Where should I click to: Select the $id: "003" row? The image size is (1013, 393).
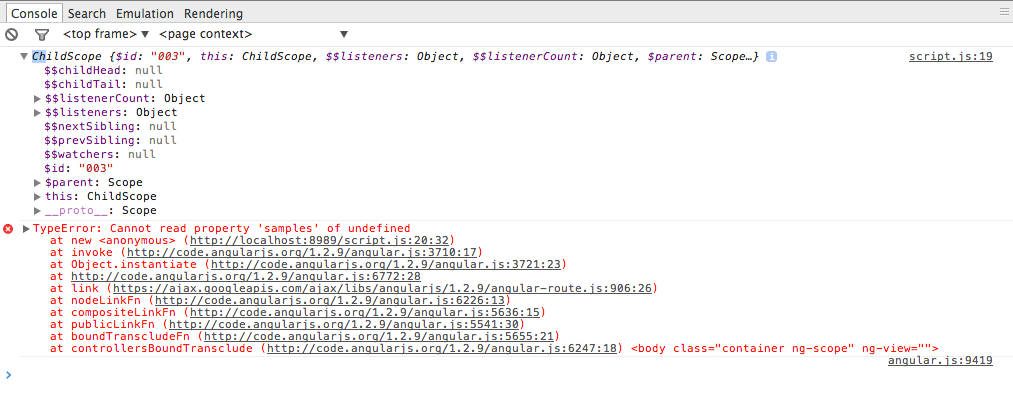pyautogui.click(x=79, y=169)
